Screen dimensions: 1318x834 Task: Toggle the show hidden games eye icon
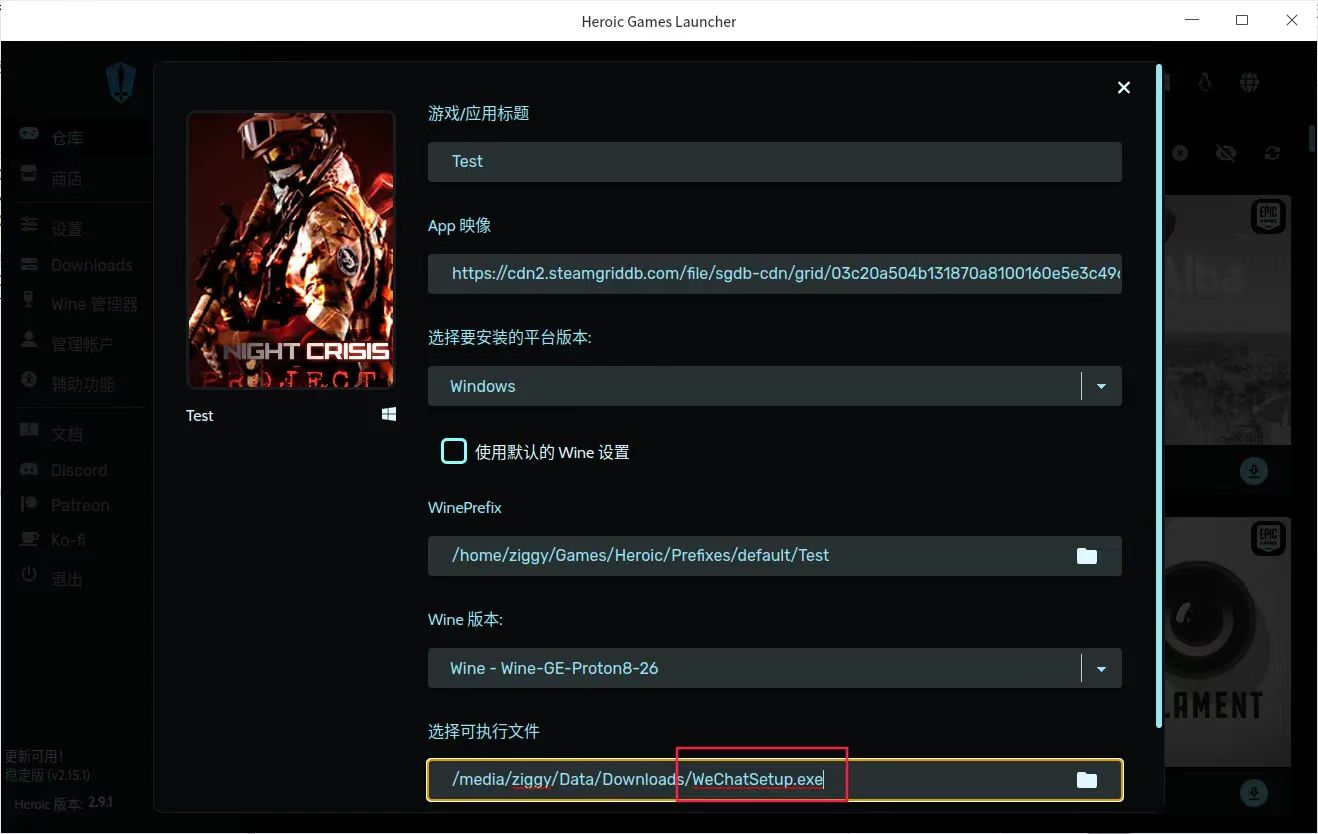[1226, 153]
